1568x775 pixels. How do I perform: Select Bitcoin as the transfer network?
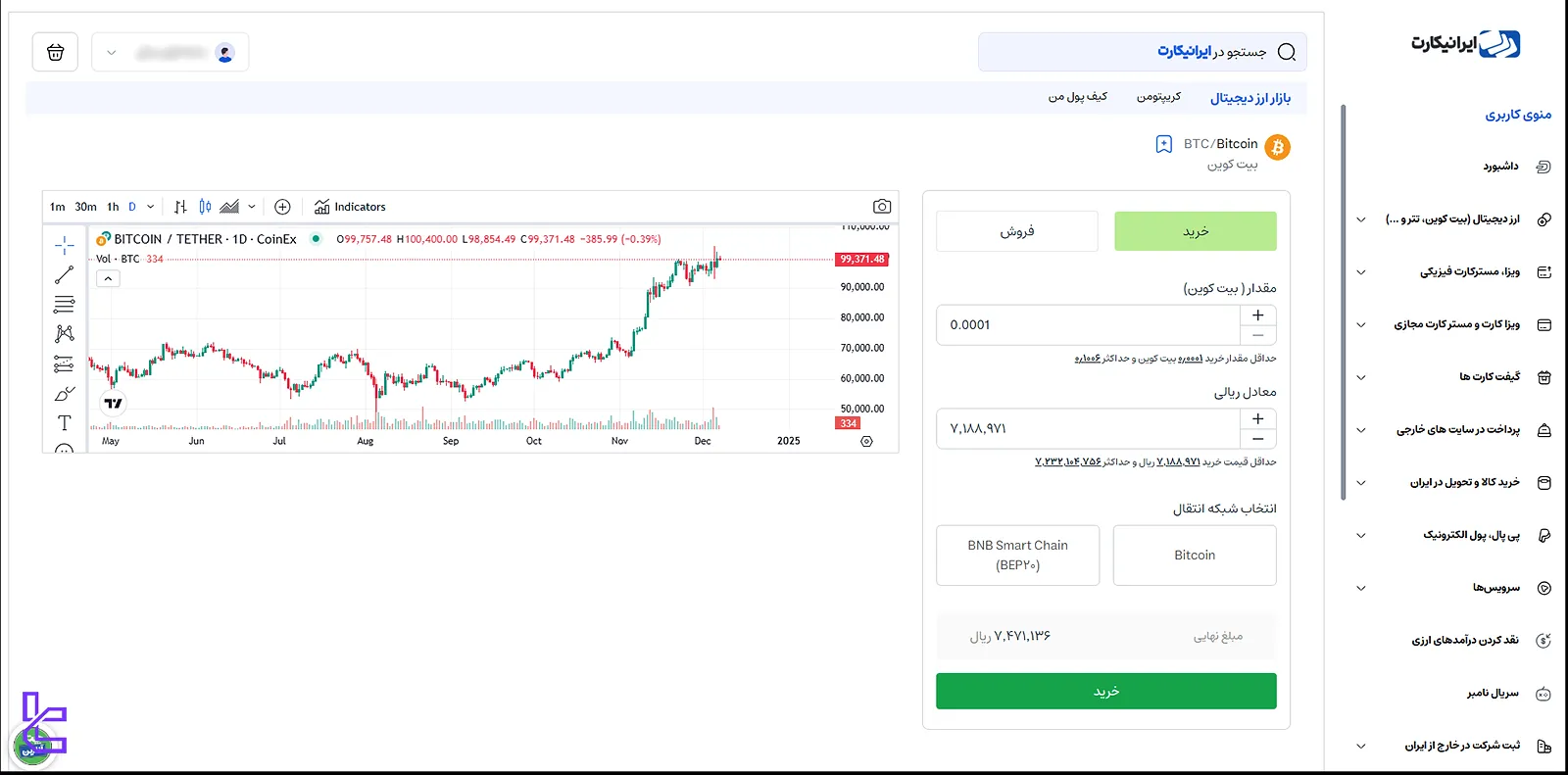[x=1195, y=556]
